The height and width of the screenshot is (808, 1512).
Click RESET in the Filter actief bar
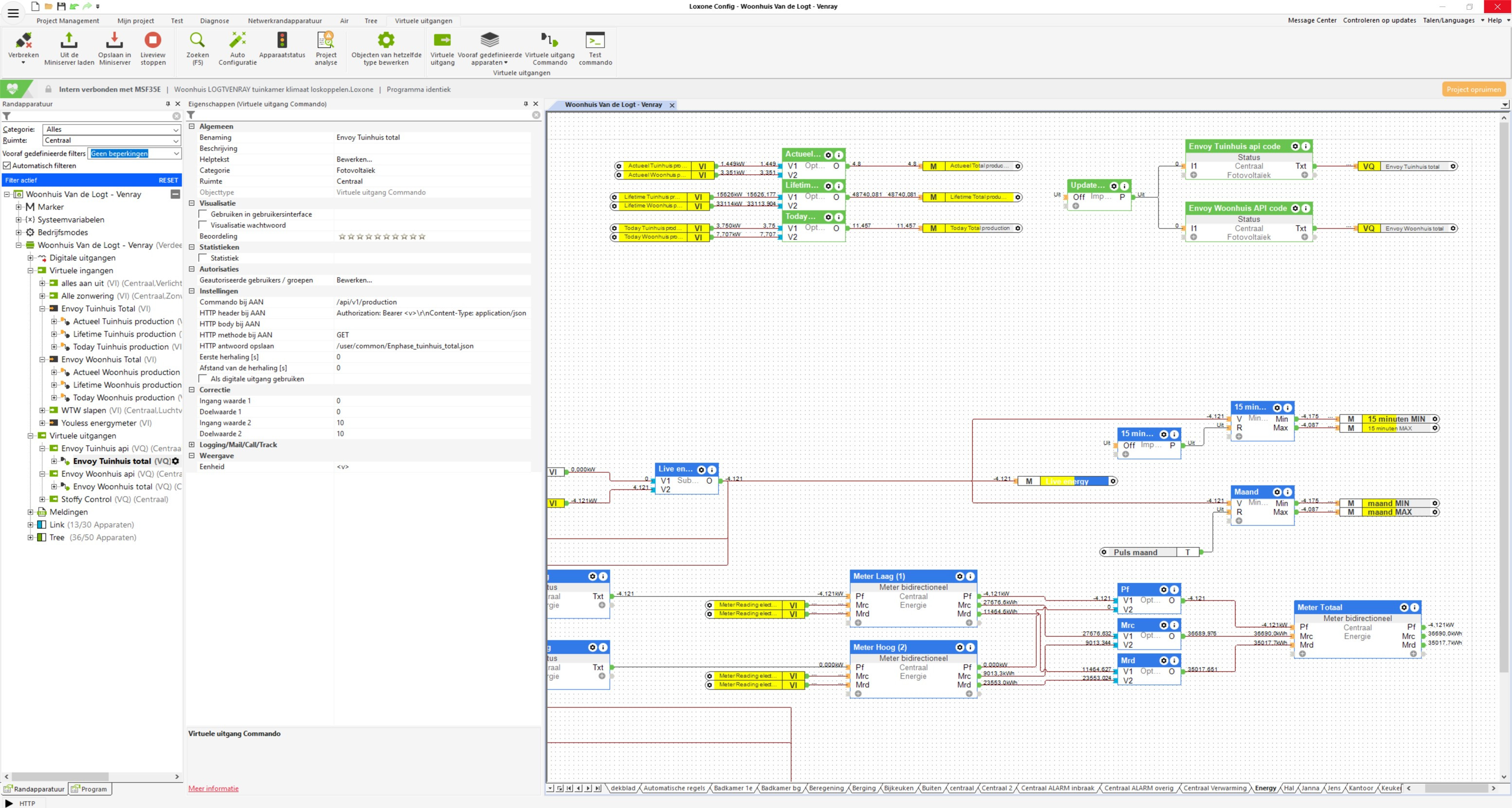pos(168,180)
